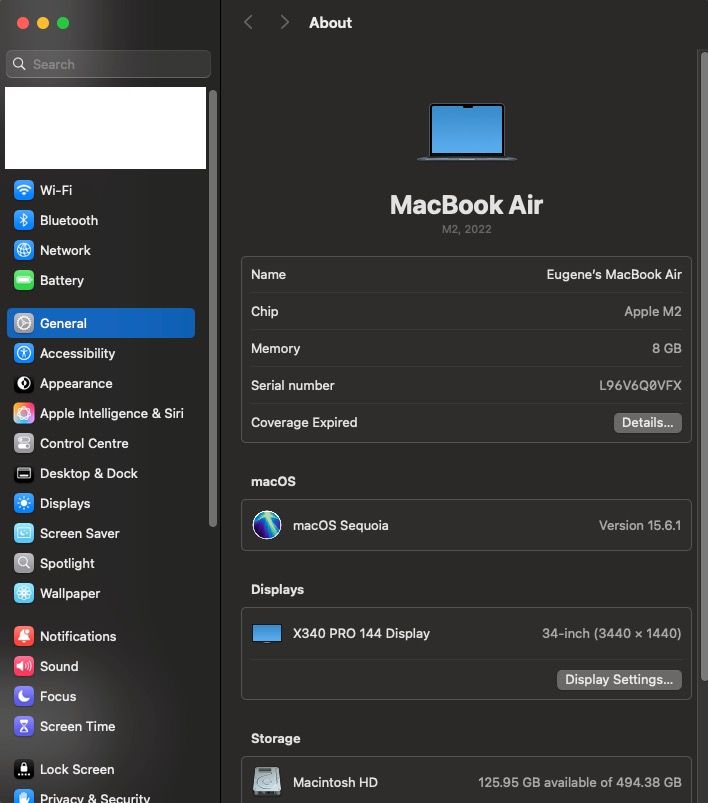Click computer name Eugene's MacBook Air
Screen dimensions: 708x803
614,274
